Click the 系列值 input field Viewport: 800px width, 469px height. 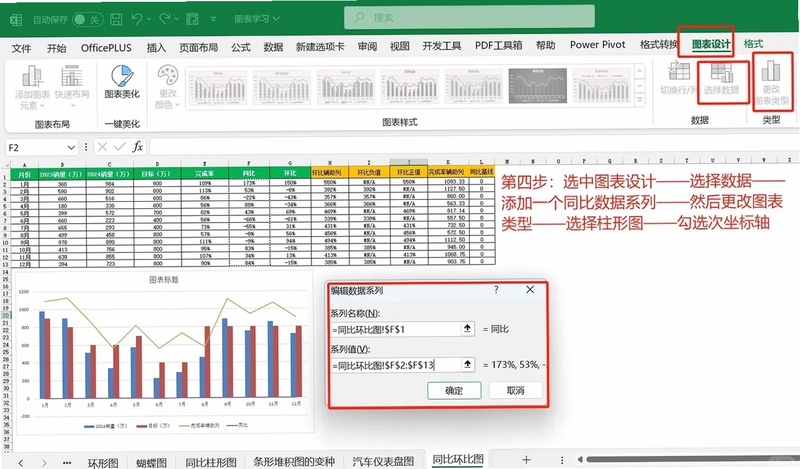tap(395, 364)
